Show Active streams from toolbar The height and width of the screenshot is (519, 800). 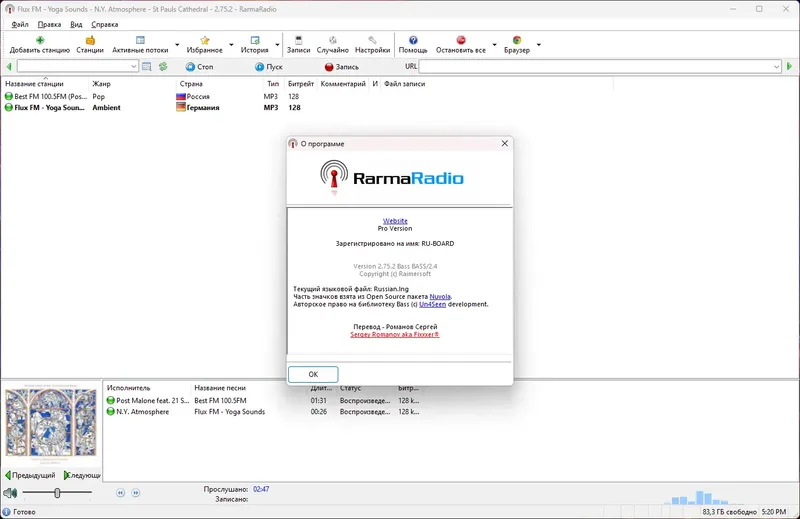(140, 44)
